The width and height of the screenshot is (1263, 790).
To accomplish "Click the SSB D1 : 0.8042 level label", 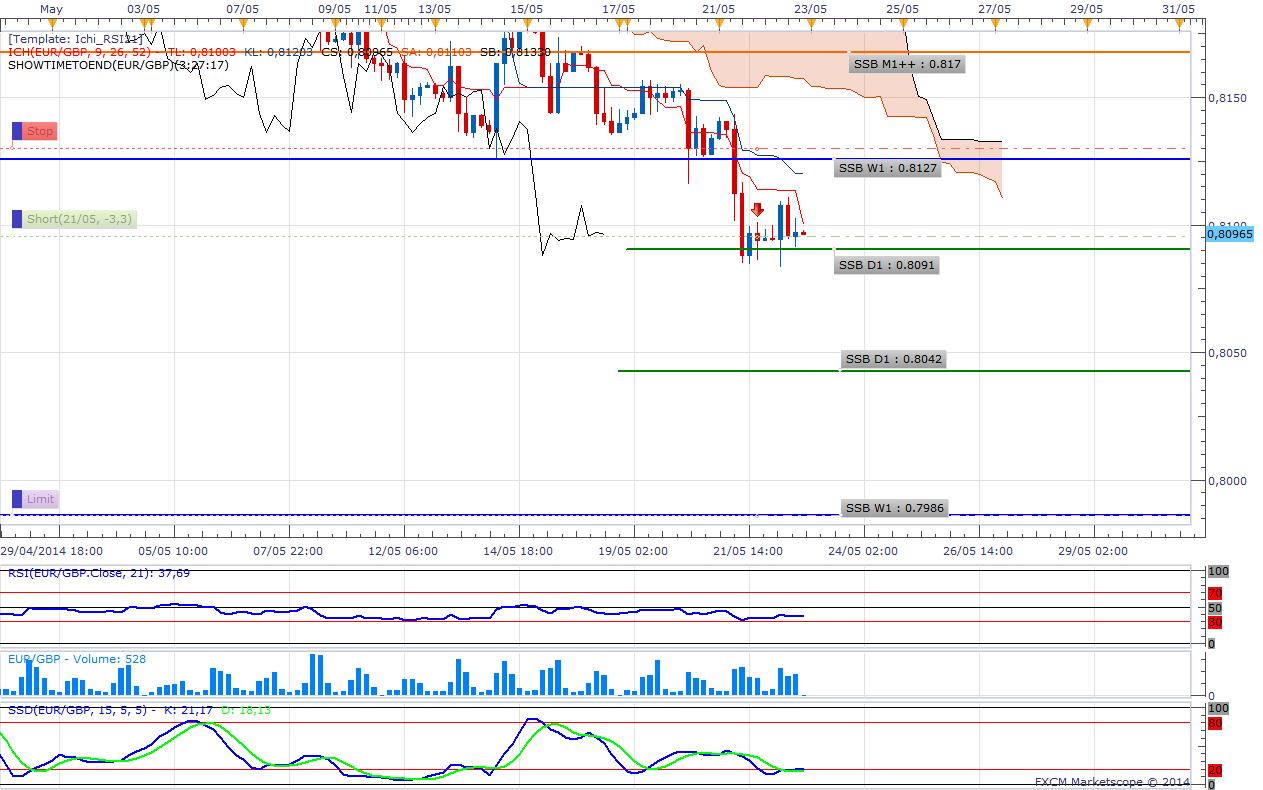I will point(894,359).
